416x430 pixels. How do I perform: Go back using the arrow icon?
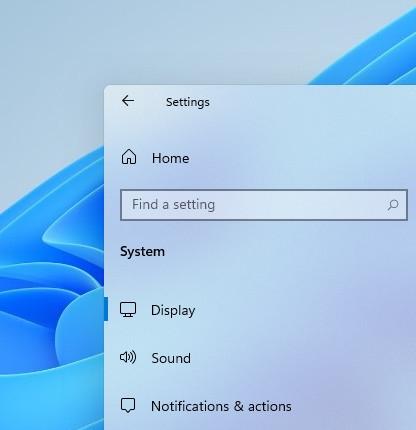(x=128, y=101)
